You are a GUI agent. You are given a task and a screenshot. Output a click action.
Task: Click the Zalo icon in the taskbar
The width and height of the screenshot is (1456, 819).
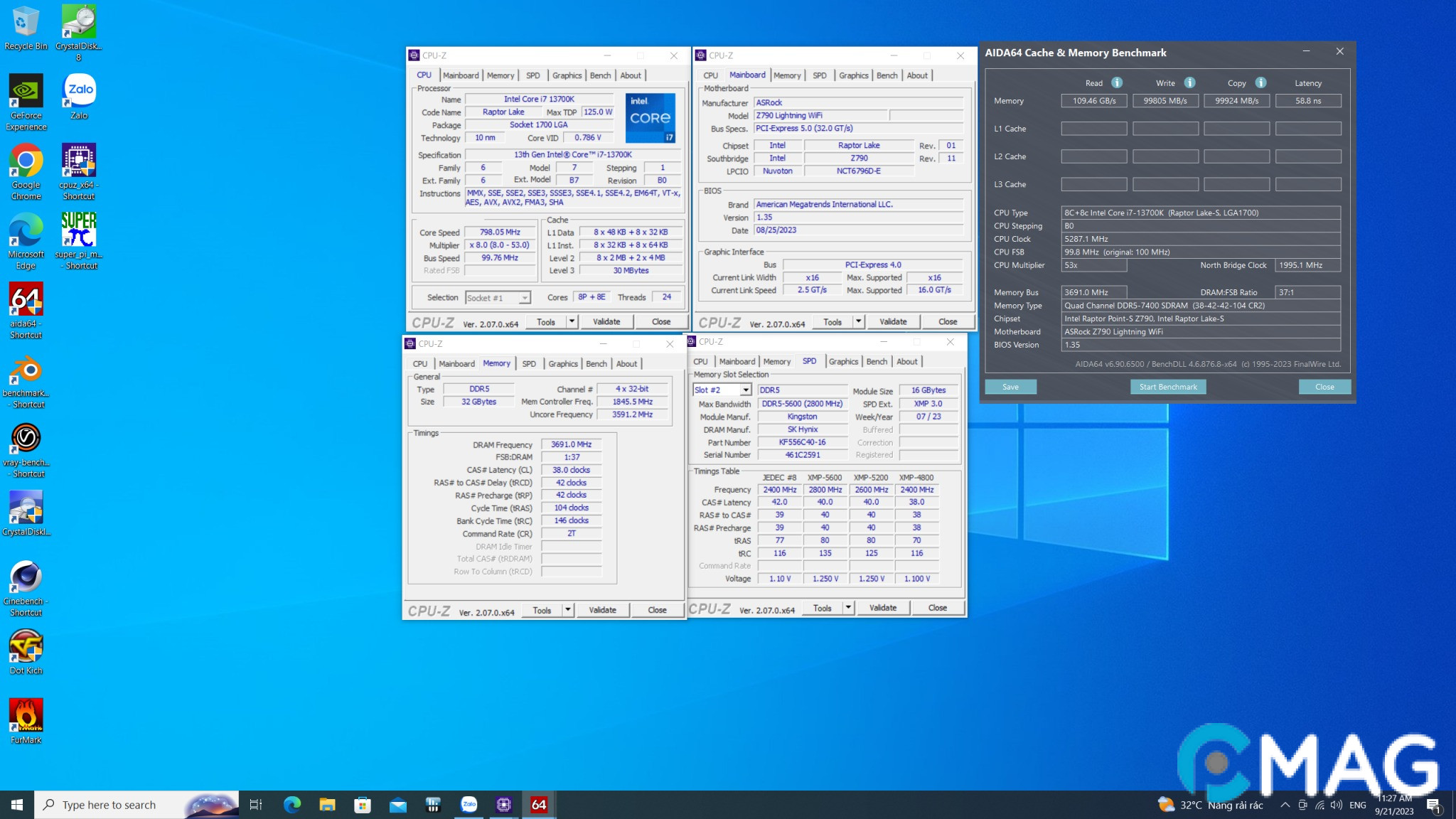469,804
